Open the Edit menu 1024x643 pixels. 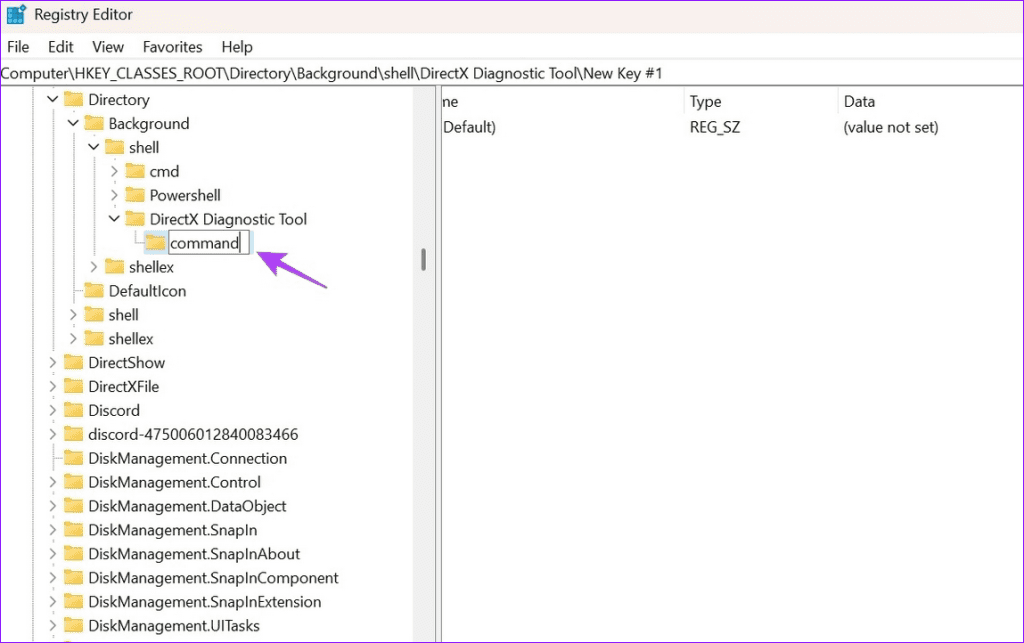coord(60,46)
